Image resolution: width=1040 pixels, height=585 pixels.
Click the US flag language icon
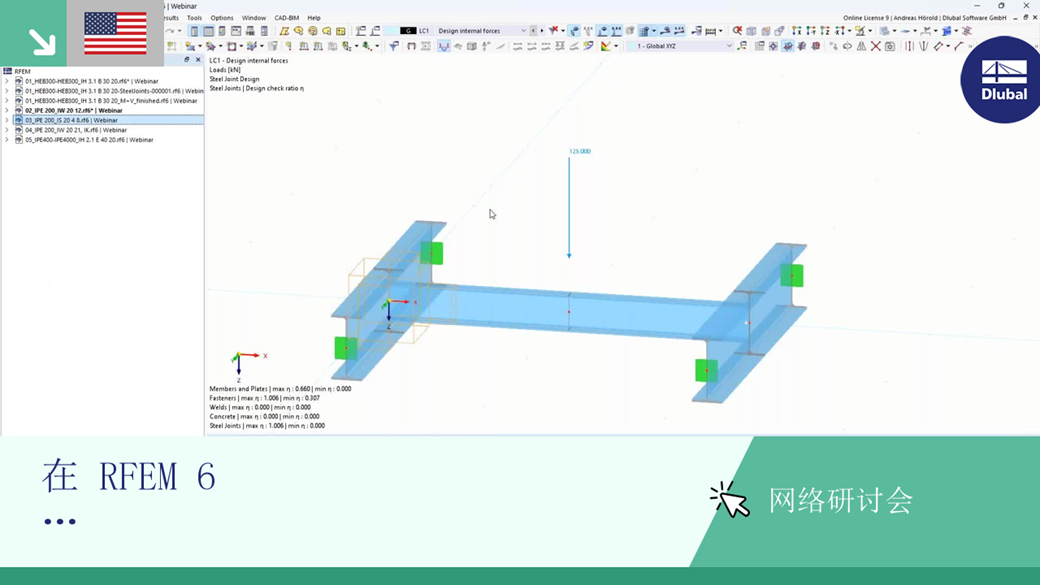click(x=115, y=33)
